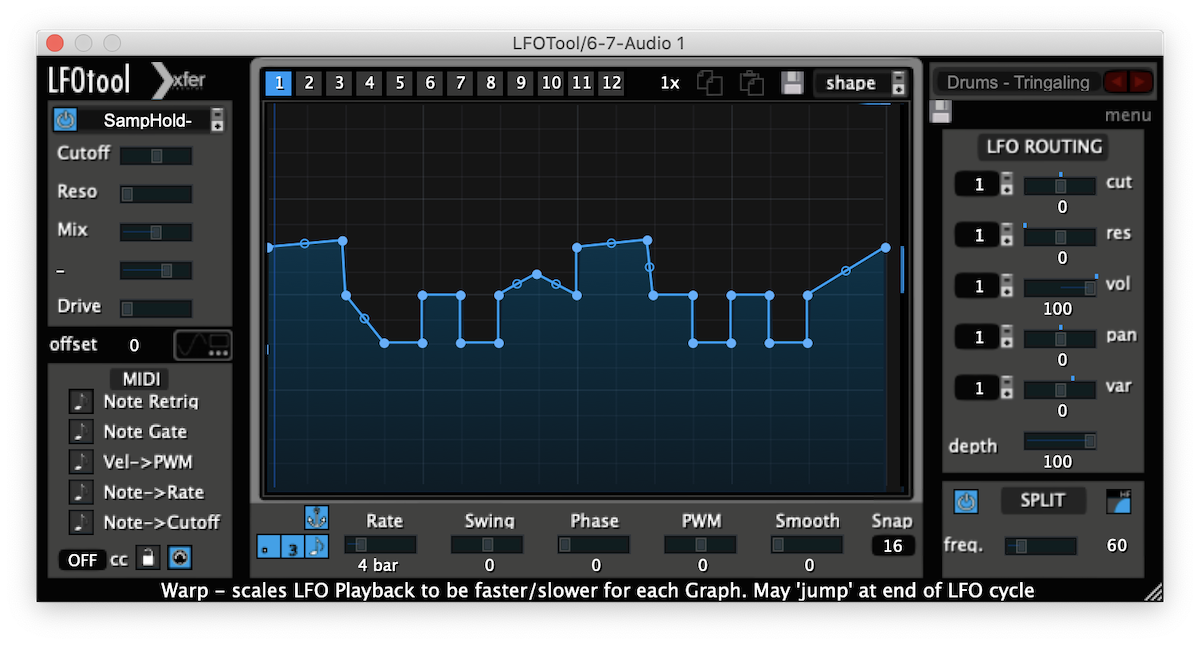Select graph tab 2

point(309,83)
